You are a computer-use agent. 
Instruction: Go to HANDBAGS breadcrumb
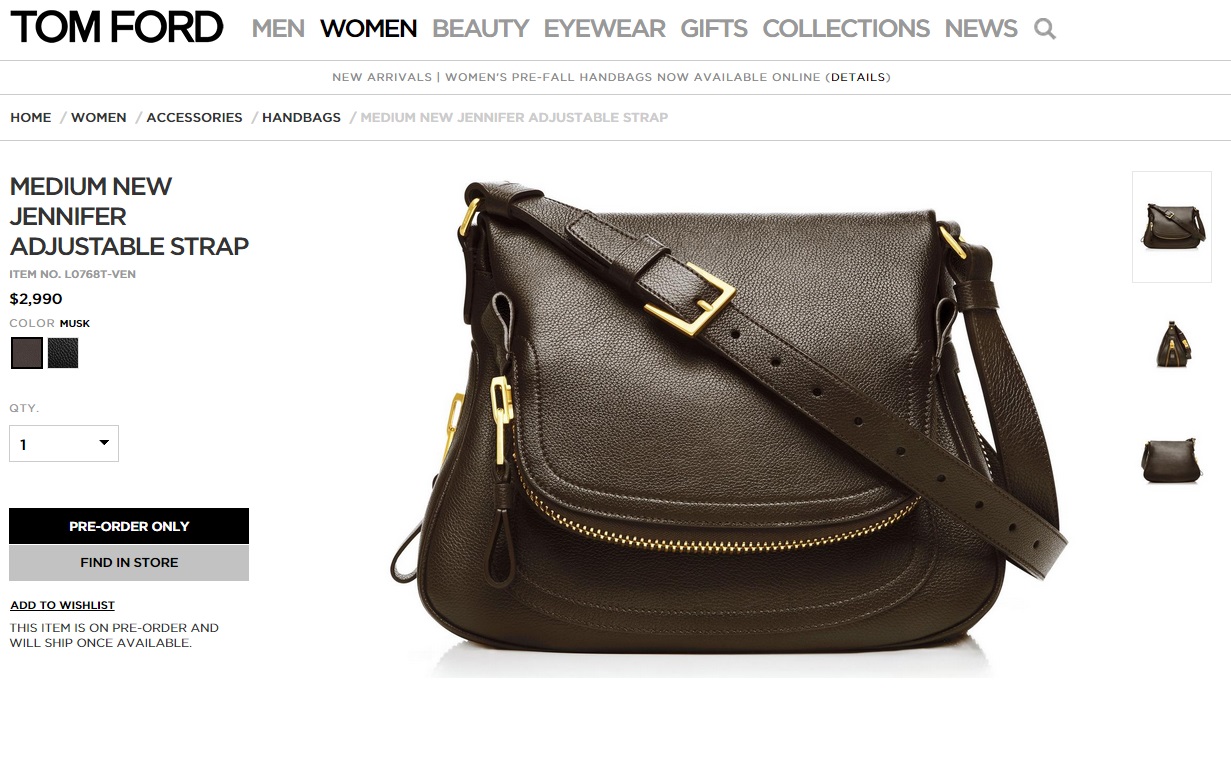(301, 117)
